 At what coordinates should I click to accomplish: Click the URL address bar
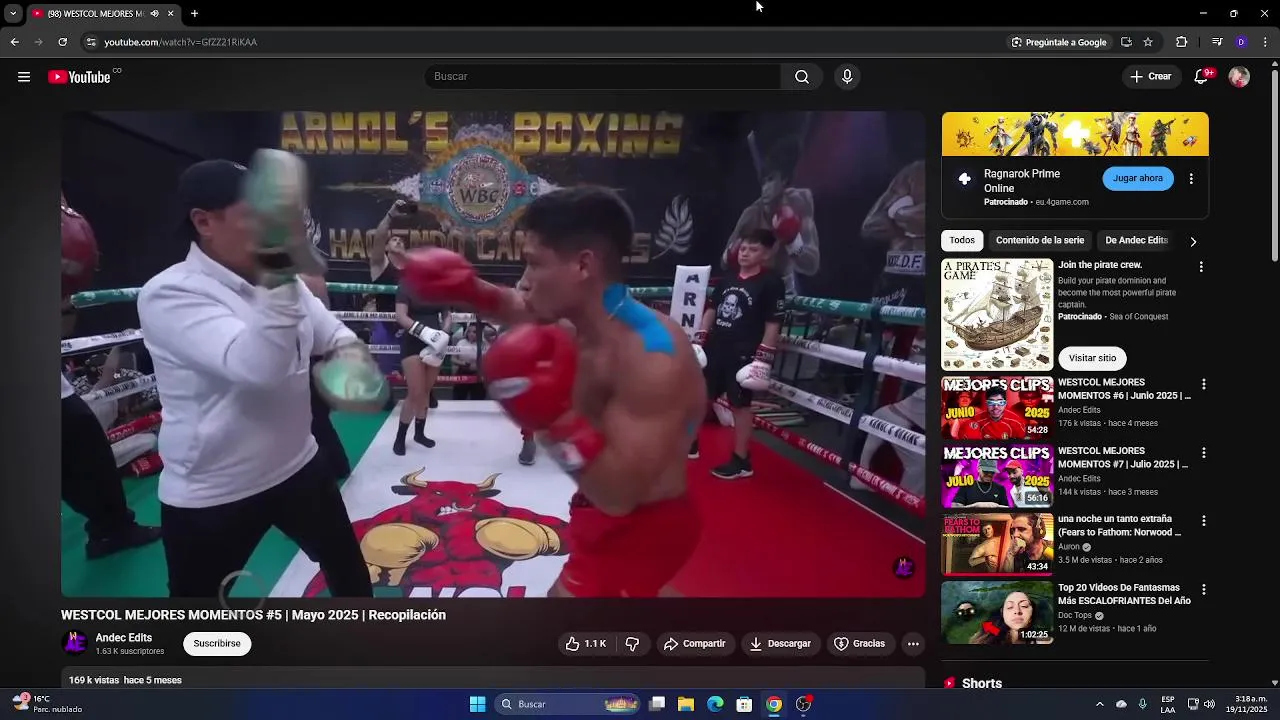point(540,42)
